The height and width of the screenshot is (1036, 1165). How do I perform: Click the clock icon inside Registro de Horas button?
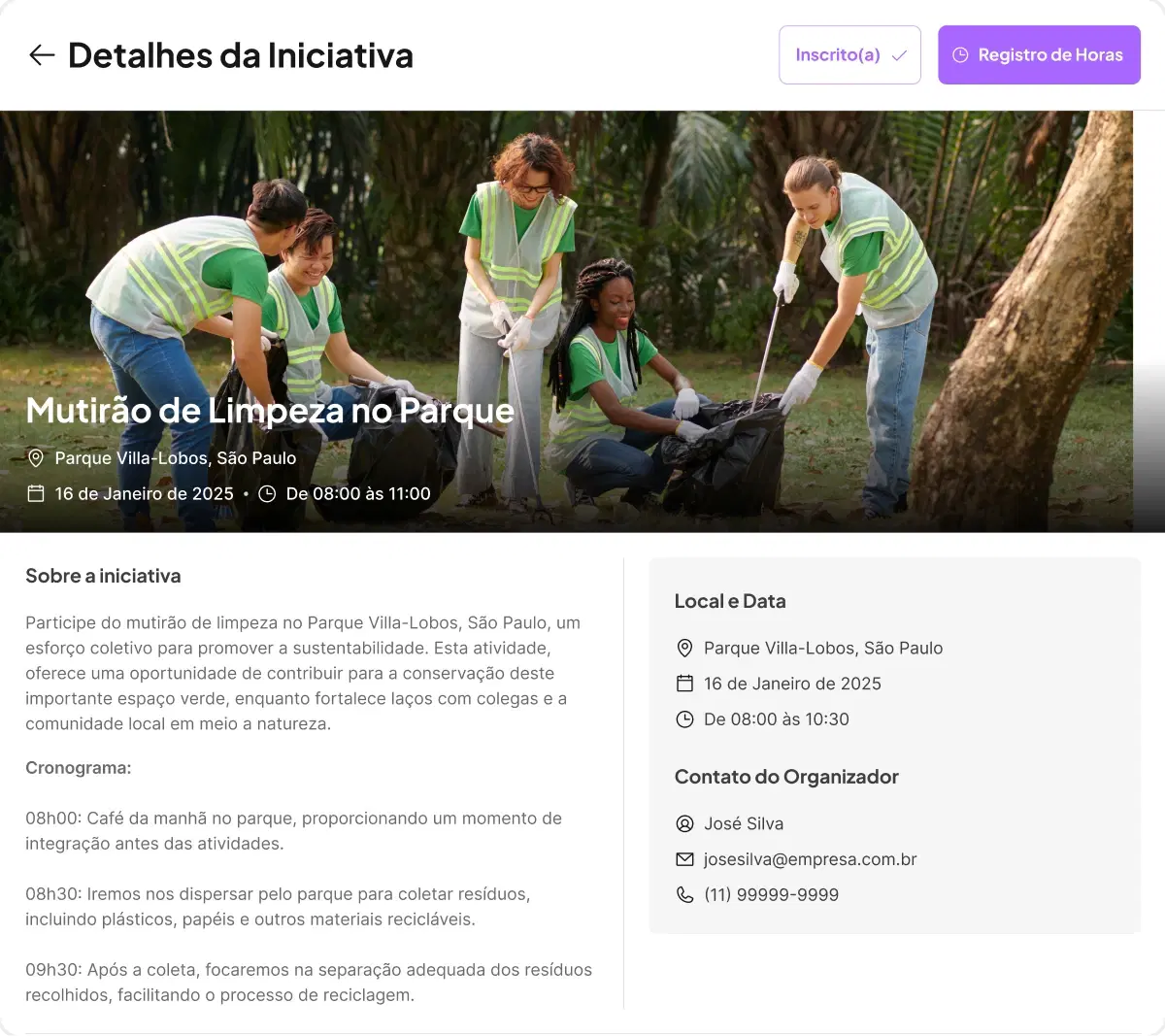pyautogui.click(x=961, y=54)
